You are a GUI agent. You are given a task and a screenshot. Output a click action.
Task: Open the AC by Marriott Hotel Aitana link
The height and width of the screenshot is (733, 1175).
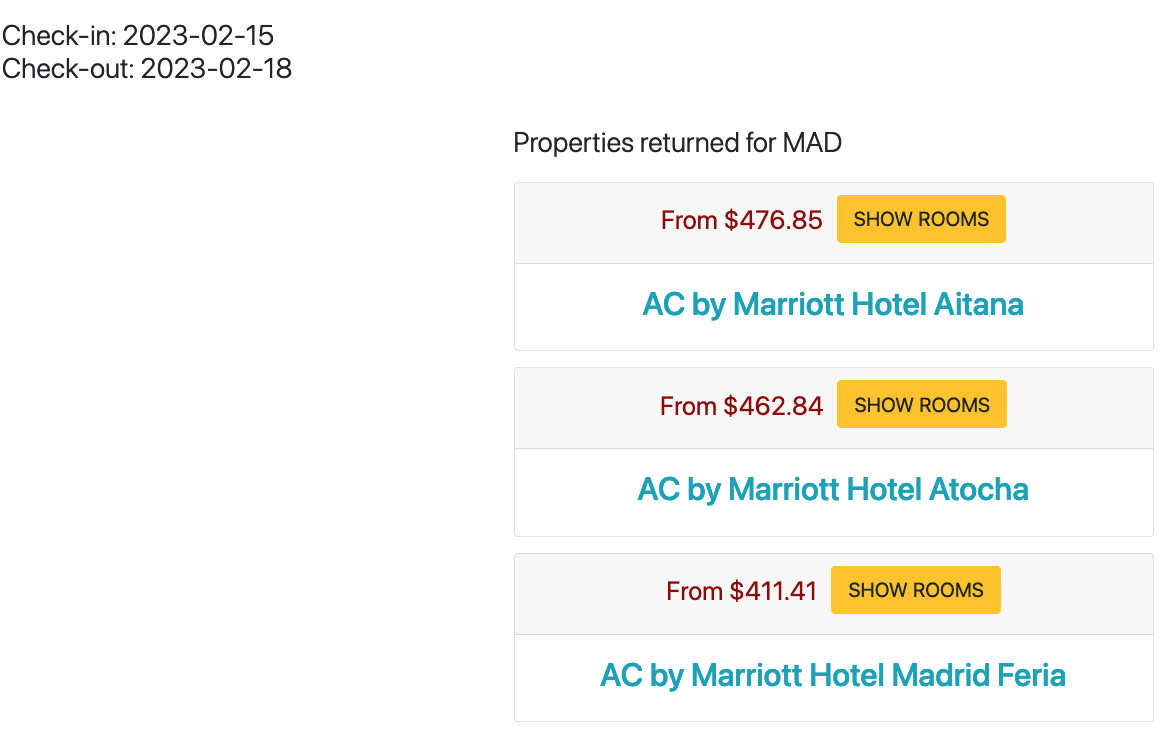click(x=833, y=305)
